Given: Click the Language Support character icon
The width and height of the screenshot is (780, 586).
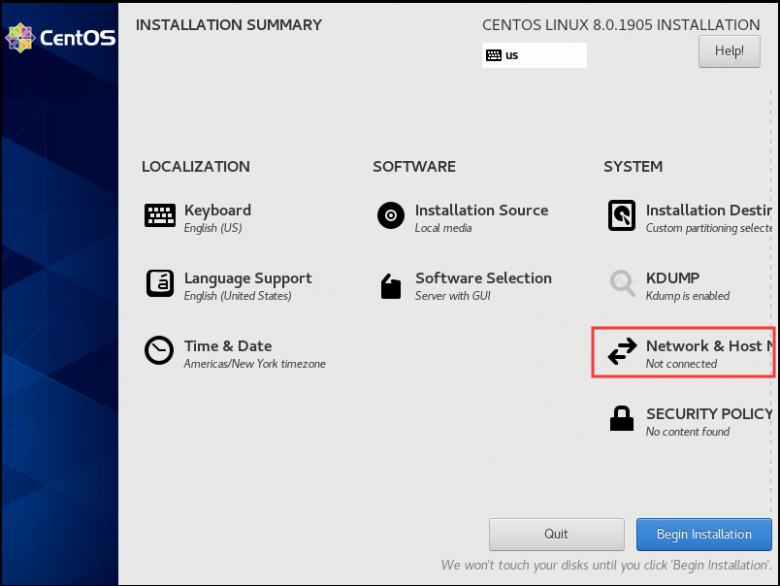Looking at the screenshot, I should [160, 283].
